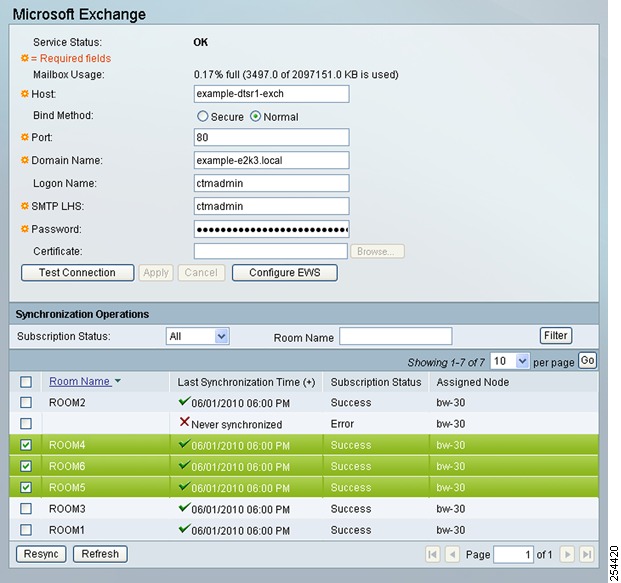The image size is (621, 583).
Task: Click the Apply button
Action: tap(156, 273)
